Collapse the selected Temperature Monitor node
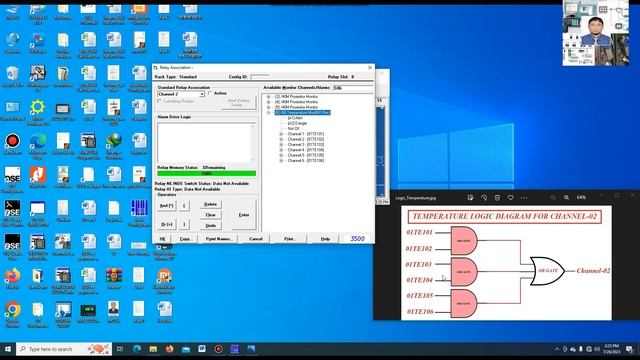Image resolution: width=640 pixels, height=360 pixels. tap(269, 113)
